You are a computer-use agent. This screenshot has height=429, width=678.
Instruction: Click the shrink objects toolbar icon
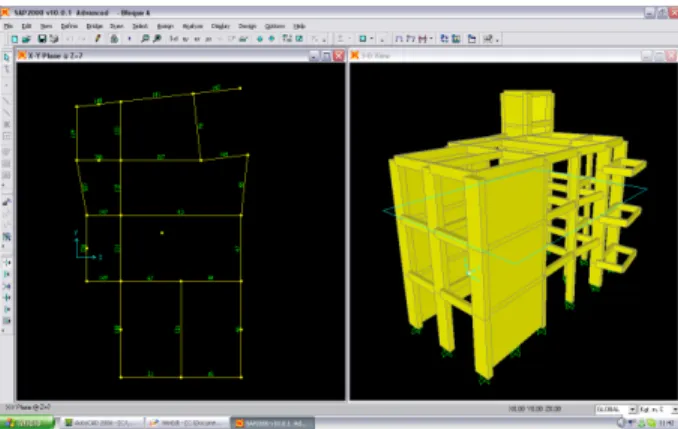pos(287,39)
